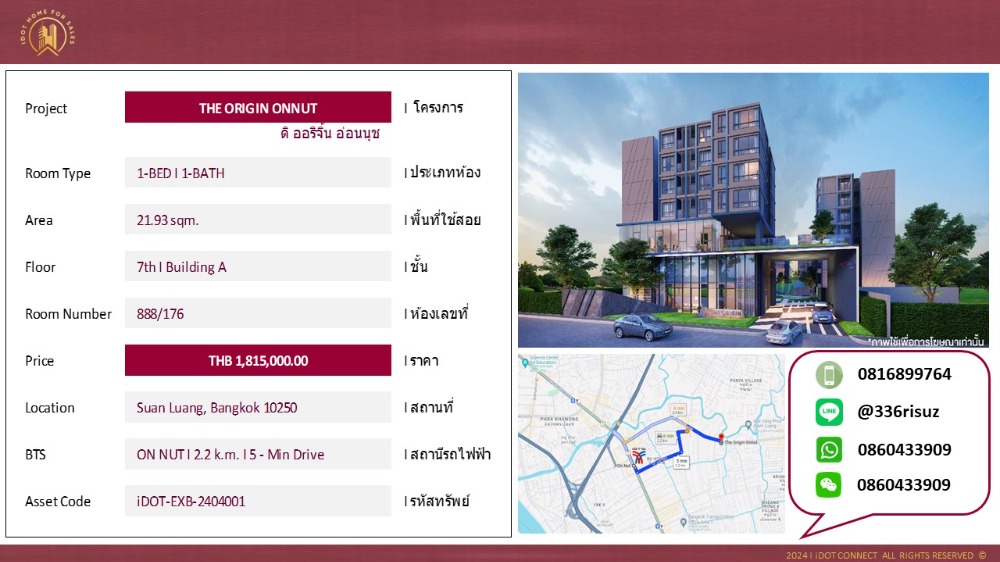The image size is (1000, 562).
Task: Click the Price label
Action: 40,360
